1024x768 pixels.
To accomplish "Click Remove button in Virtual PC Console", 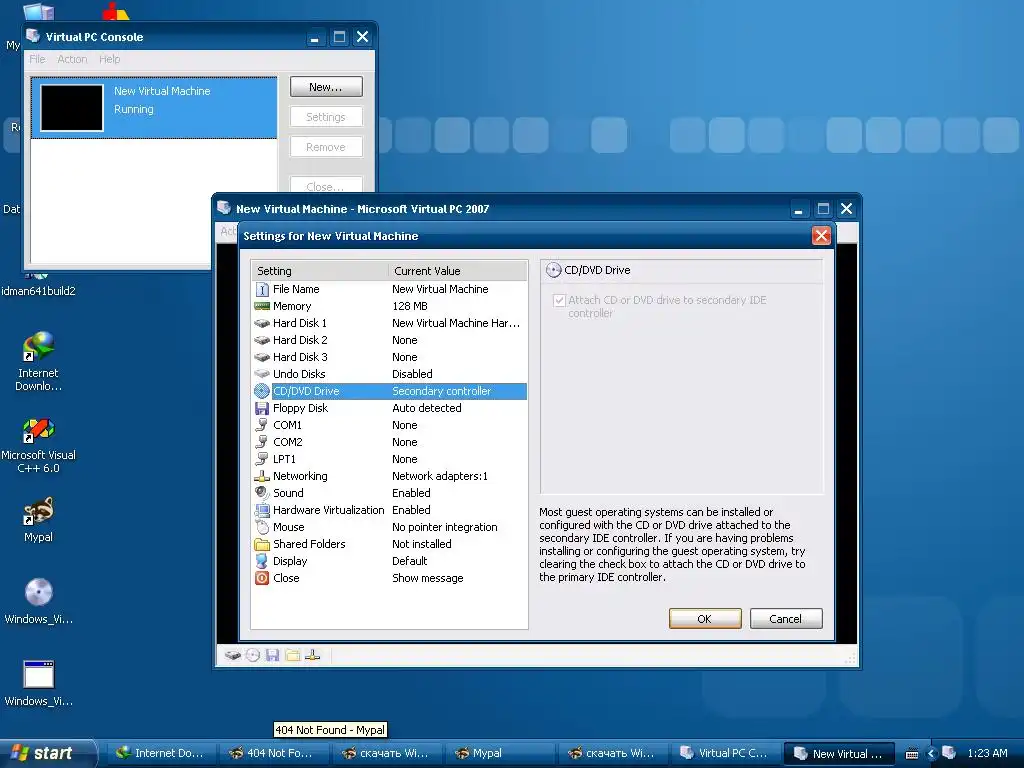I will pos(326,147).
